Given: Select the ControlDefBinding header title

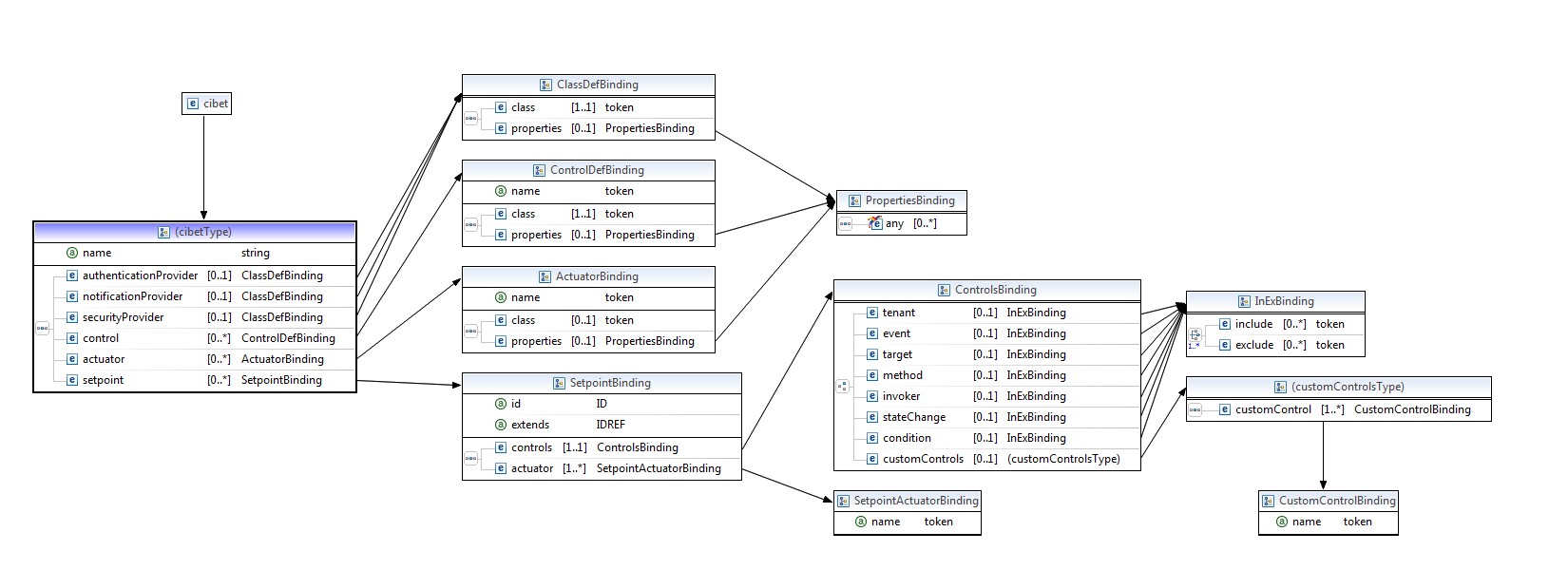Looking at the screenshot, I should [597, 170].
